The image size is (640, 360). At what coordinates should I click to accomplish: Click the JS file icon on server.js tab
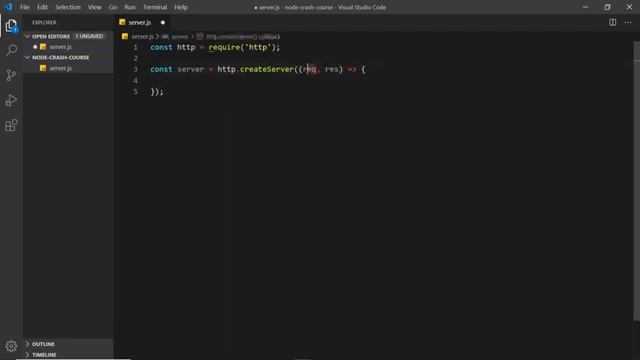point(122,22)
